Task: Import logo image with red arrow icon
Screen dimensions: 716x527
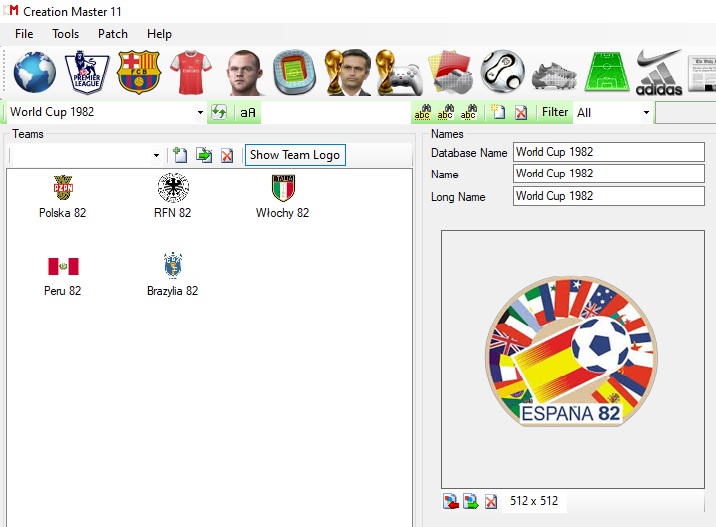Action: [451, 501]
